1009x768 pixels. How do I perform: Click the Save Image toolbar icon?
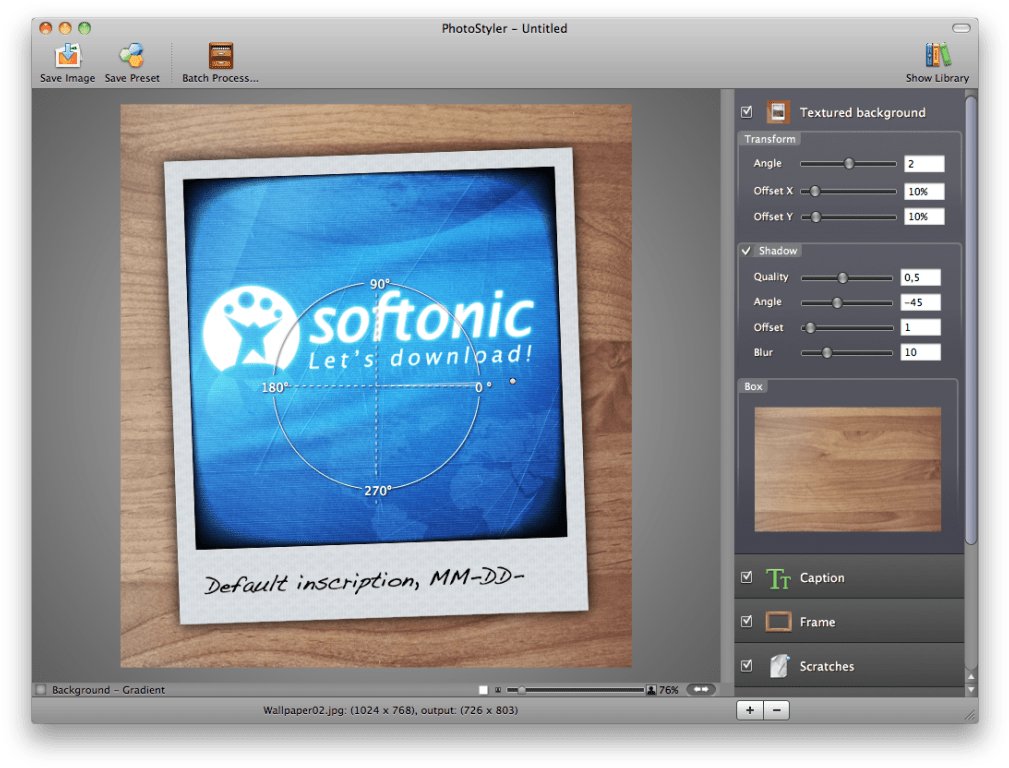68,56
